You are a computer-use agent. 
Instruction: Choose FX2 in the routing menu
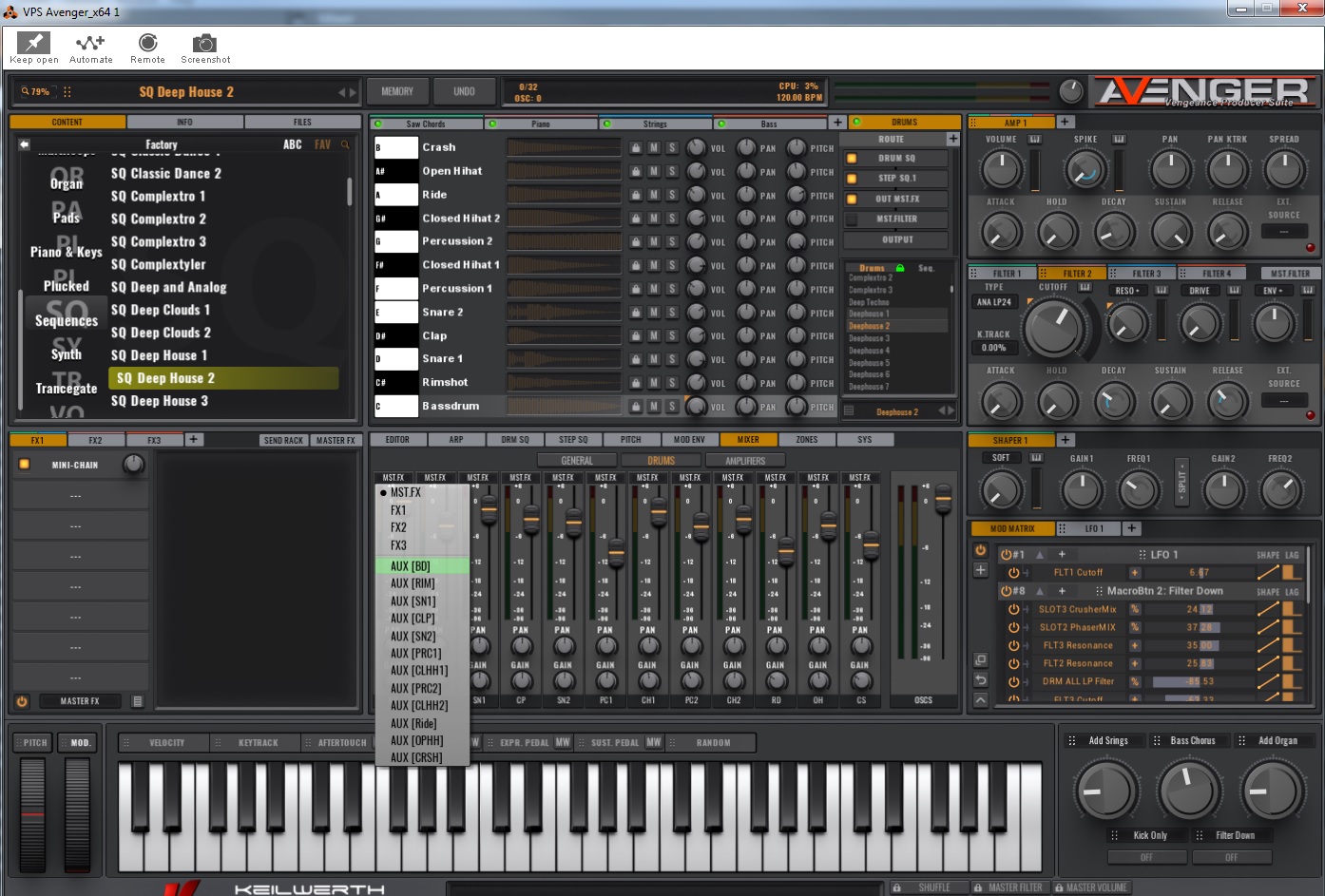pyautogui.click(x=423, y=527)
